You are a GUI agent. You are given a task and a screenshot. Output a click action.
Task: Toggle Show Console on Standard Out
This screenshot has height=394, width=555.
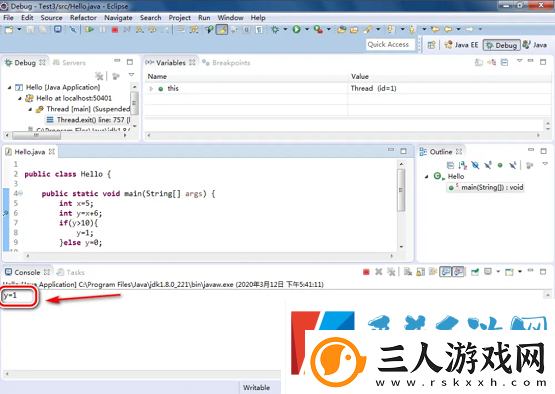click(446, 272)
